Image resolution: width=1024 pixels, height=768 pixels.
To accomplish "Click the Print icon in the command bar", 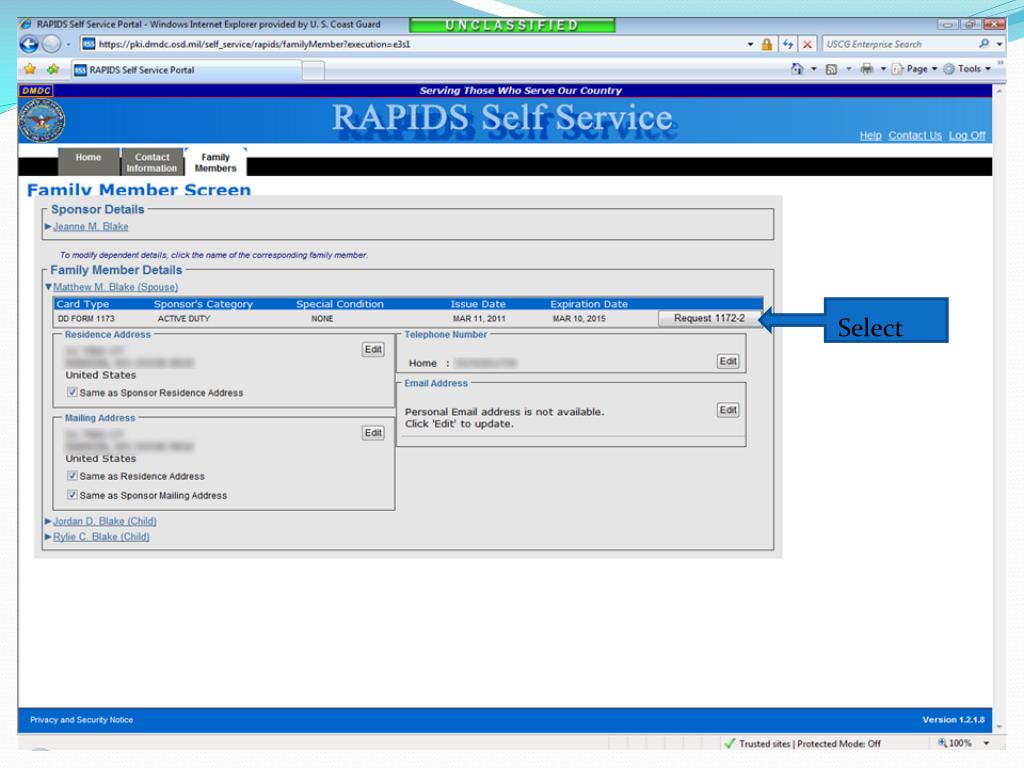I will (867, 69).
